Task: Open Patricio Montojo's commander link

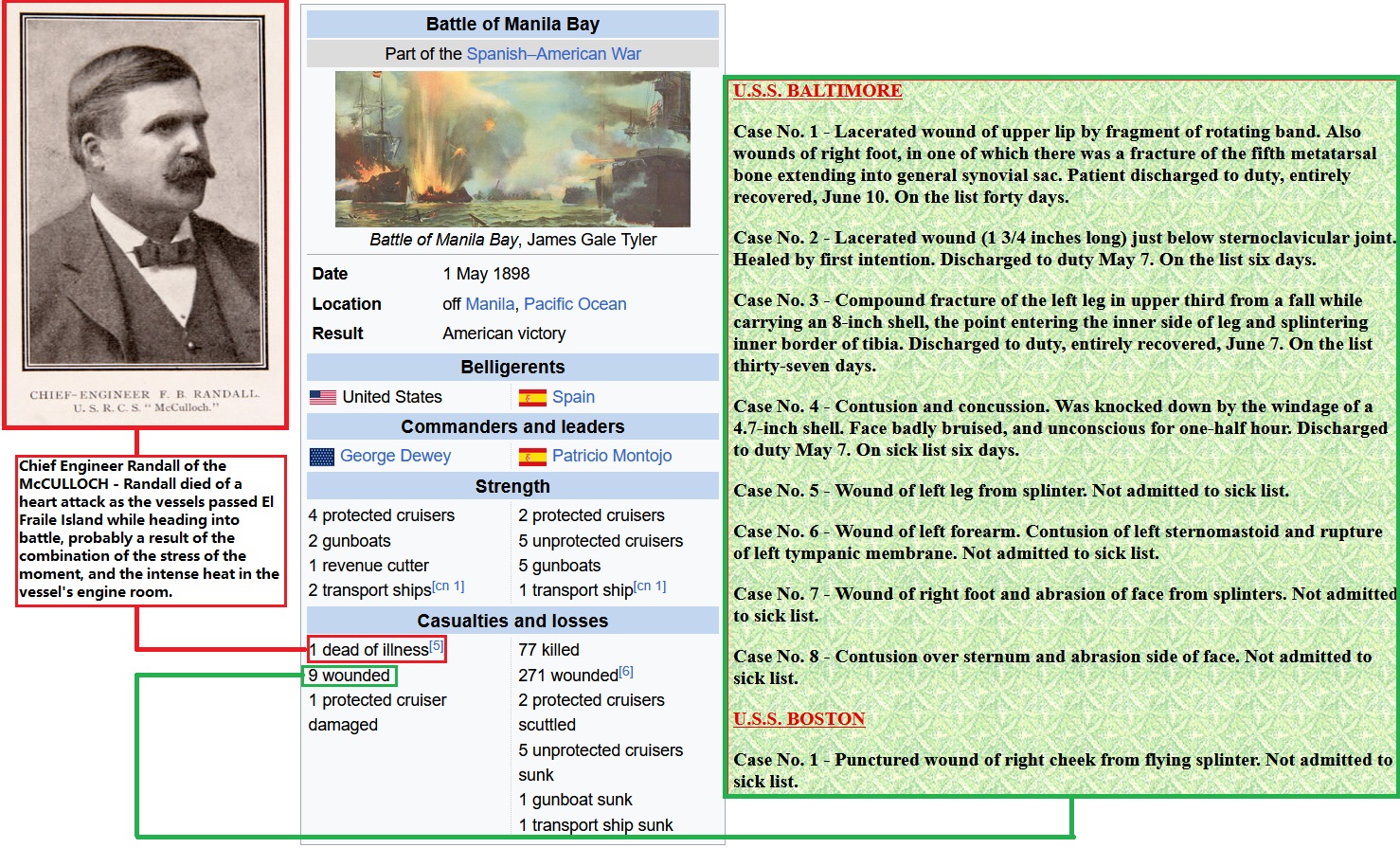Action: (x=612, y=456)
